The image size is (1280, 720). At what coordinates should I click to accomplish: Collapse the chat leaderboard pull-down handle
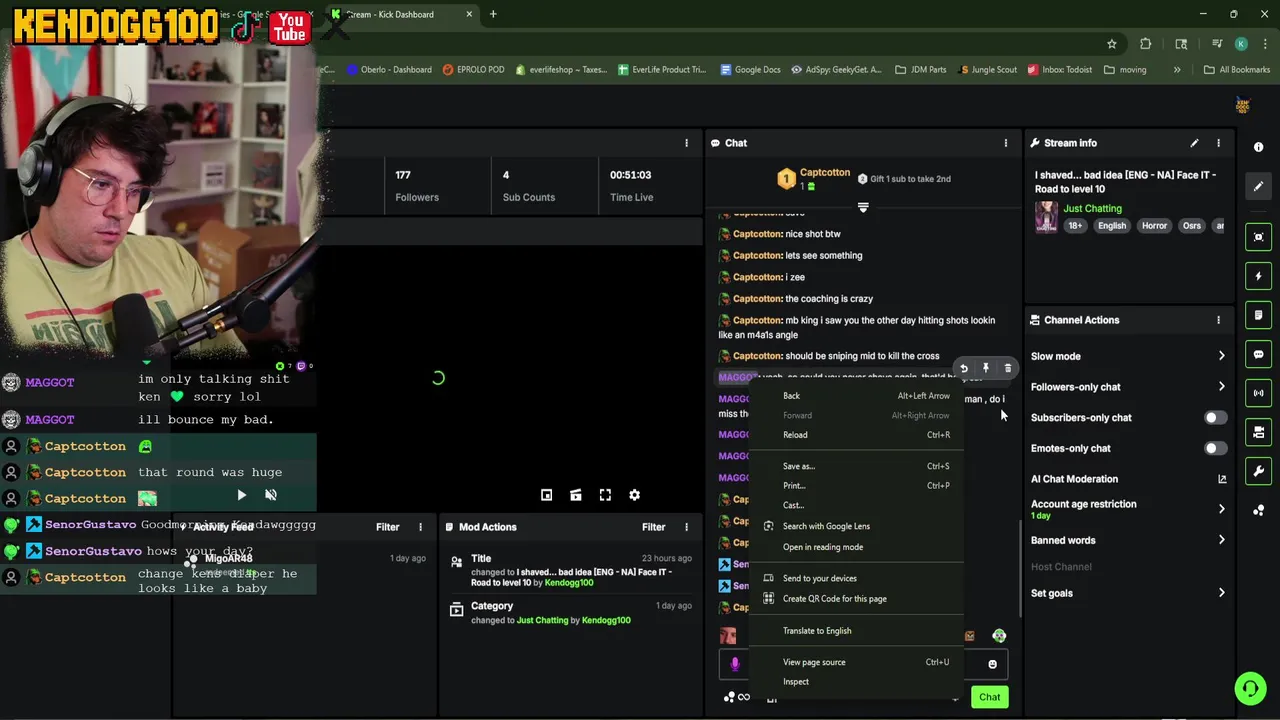coord(863,207)
